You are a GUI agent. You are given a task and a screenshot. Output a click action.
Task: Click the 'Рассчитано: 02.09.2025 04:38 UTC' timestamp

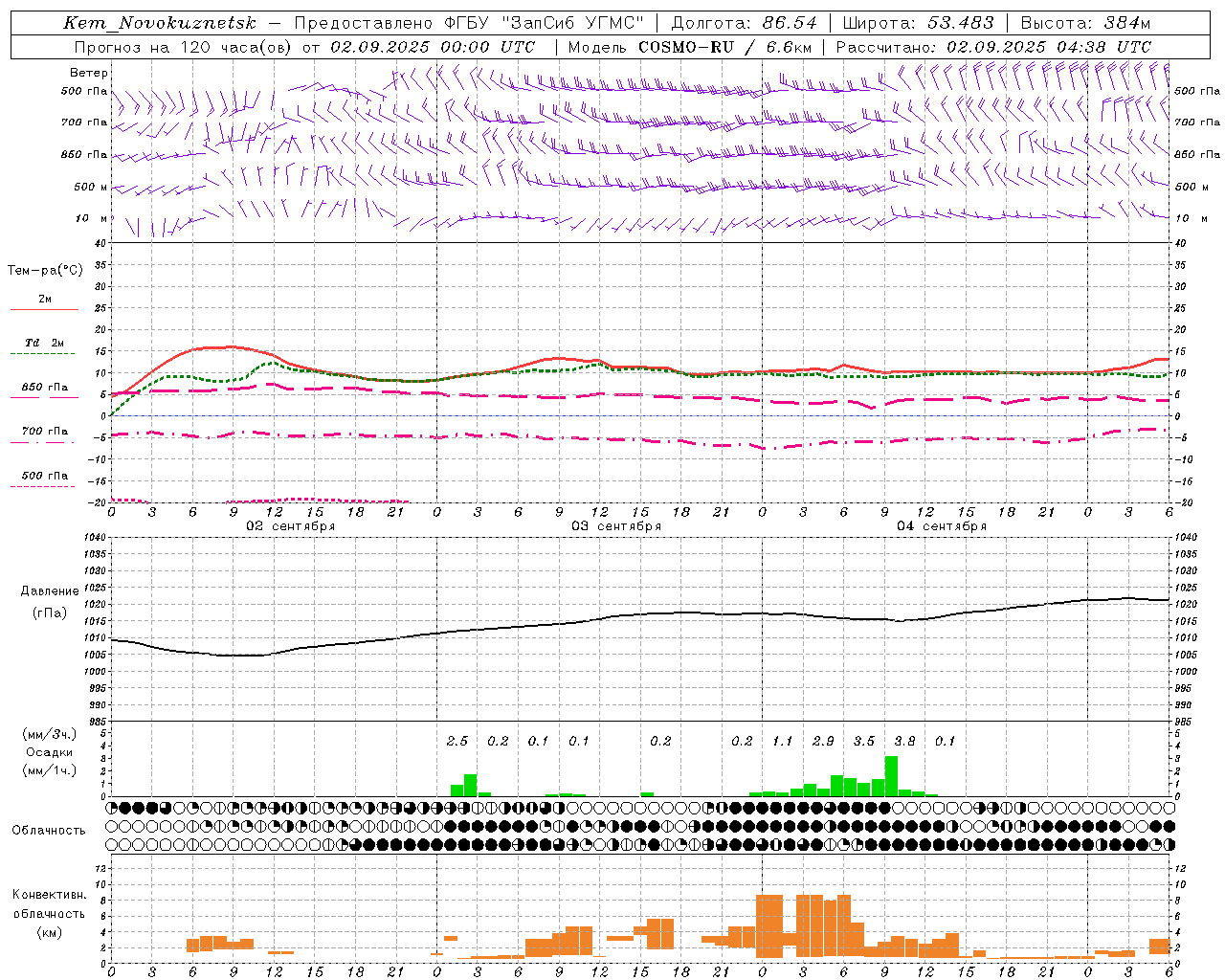pos(993,47)
